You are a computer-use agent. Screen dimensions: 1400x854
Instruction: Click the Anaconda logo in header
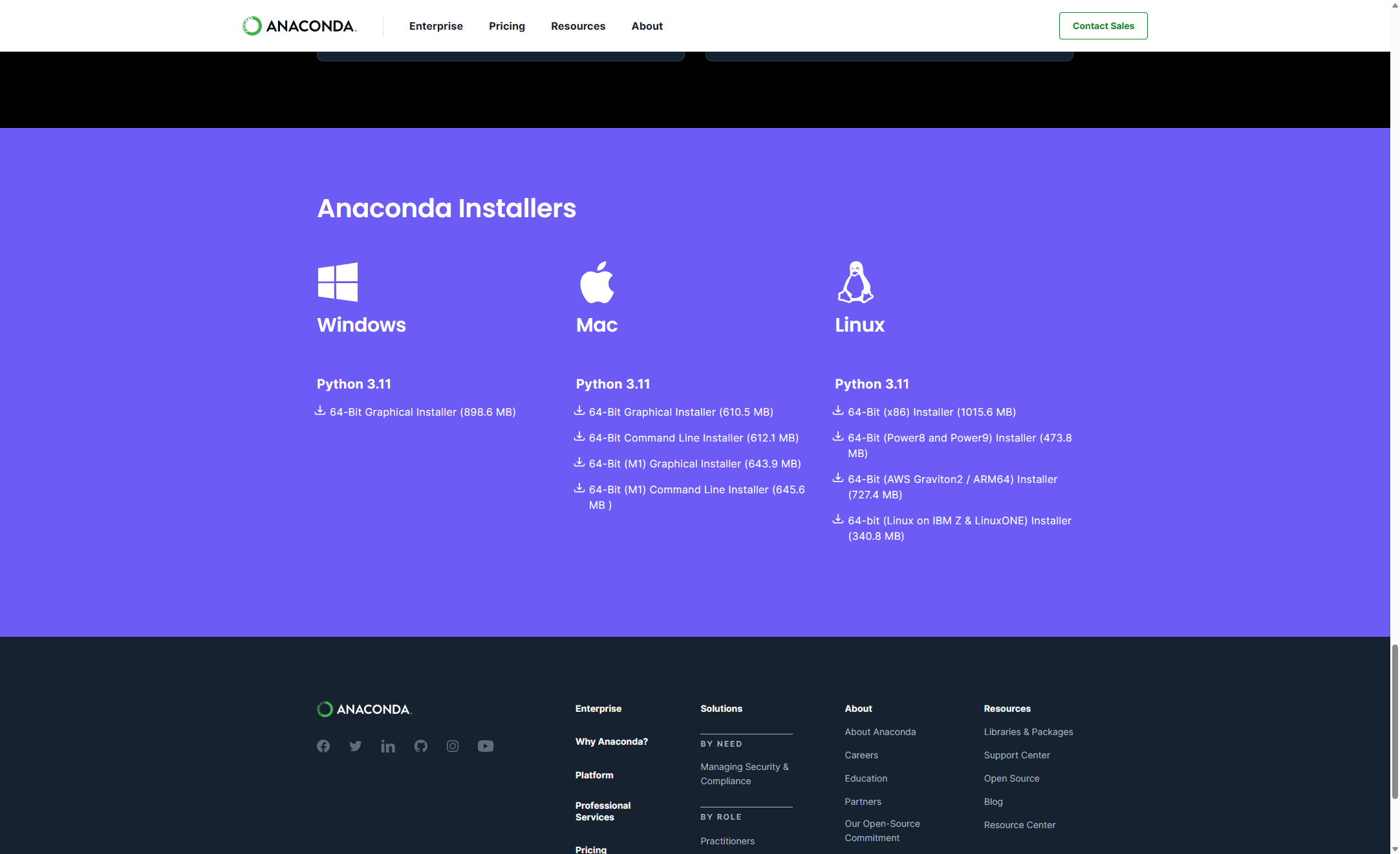[x=299, y=26]
